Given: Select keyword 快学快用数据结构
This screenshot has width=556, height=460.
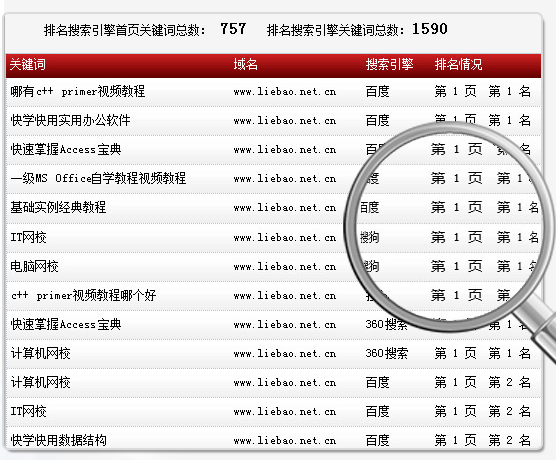Looking at the screenshot, I should pyautogui.click(x=59, y=440).
